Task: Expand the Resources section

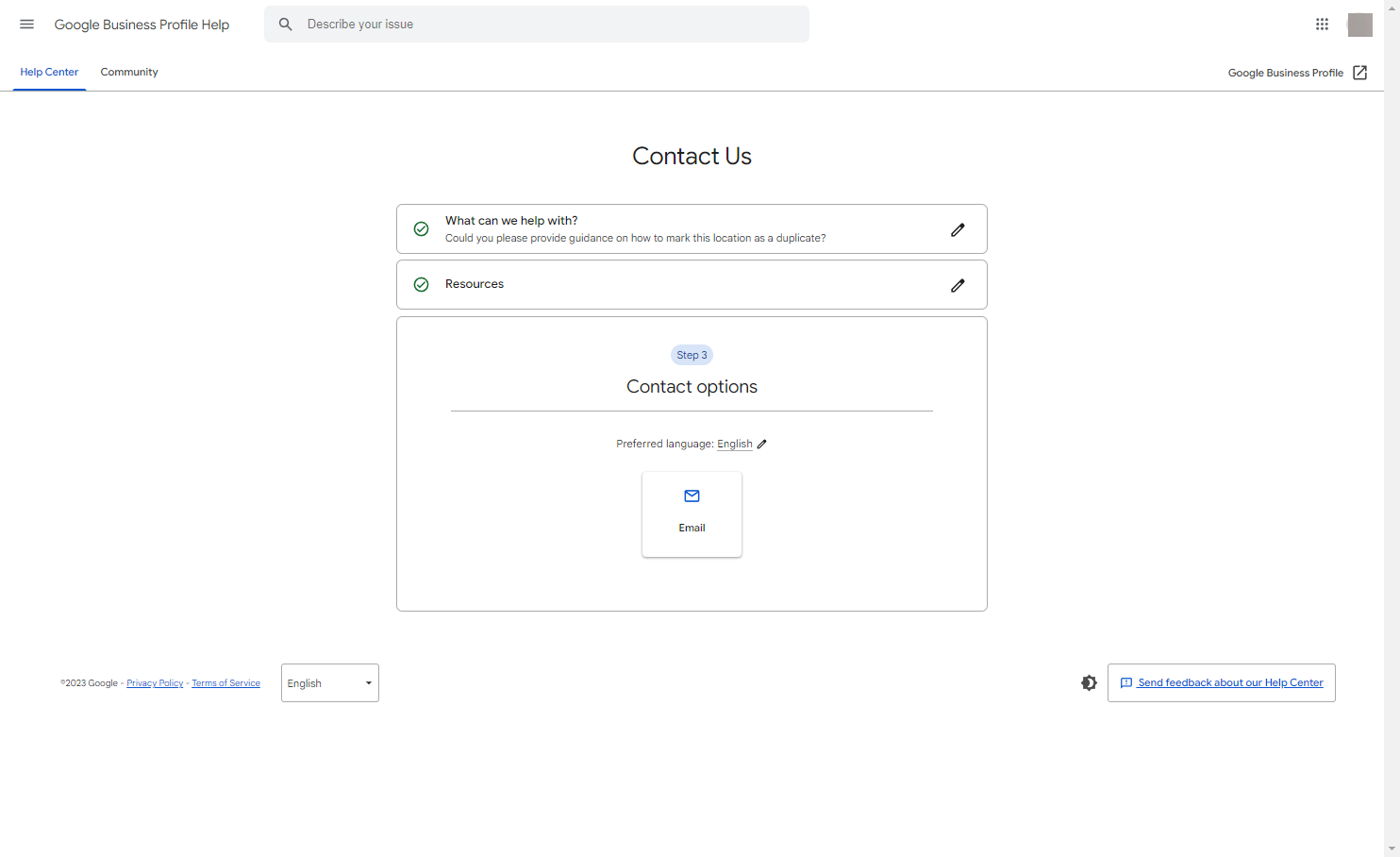Action: (692, 285)
